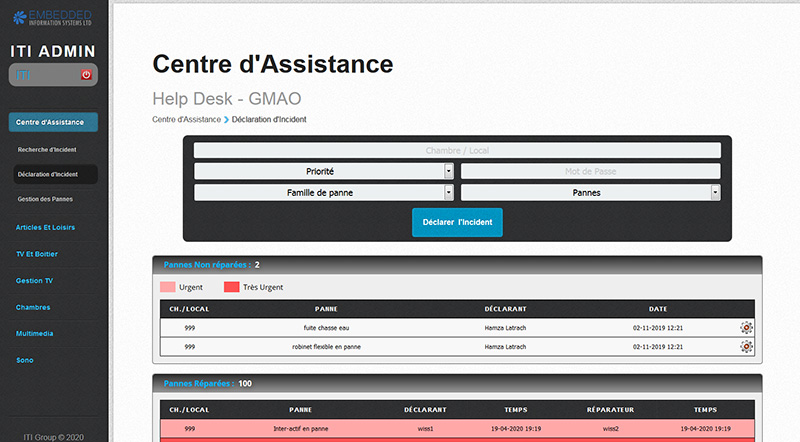The height and width of the screenshot is (442, 800).
Task: Open the TV Et Boitier section
Action: (38, 254)
